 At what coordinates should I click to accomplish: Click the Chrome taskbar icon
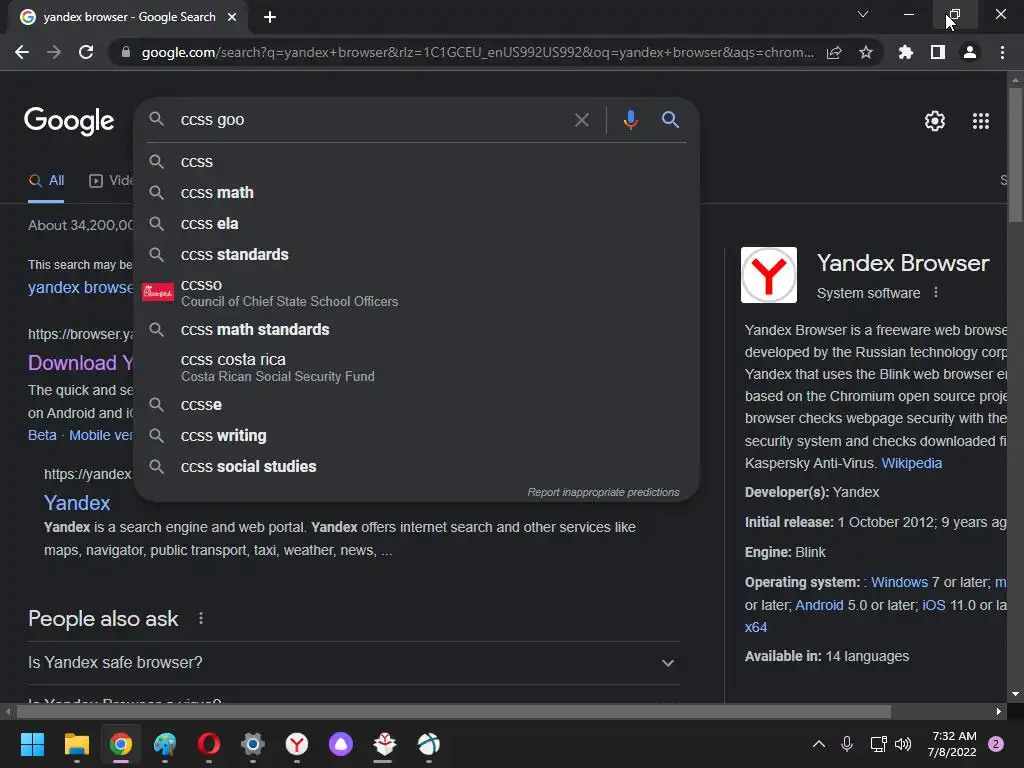click(x=121, y=744)
